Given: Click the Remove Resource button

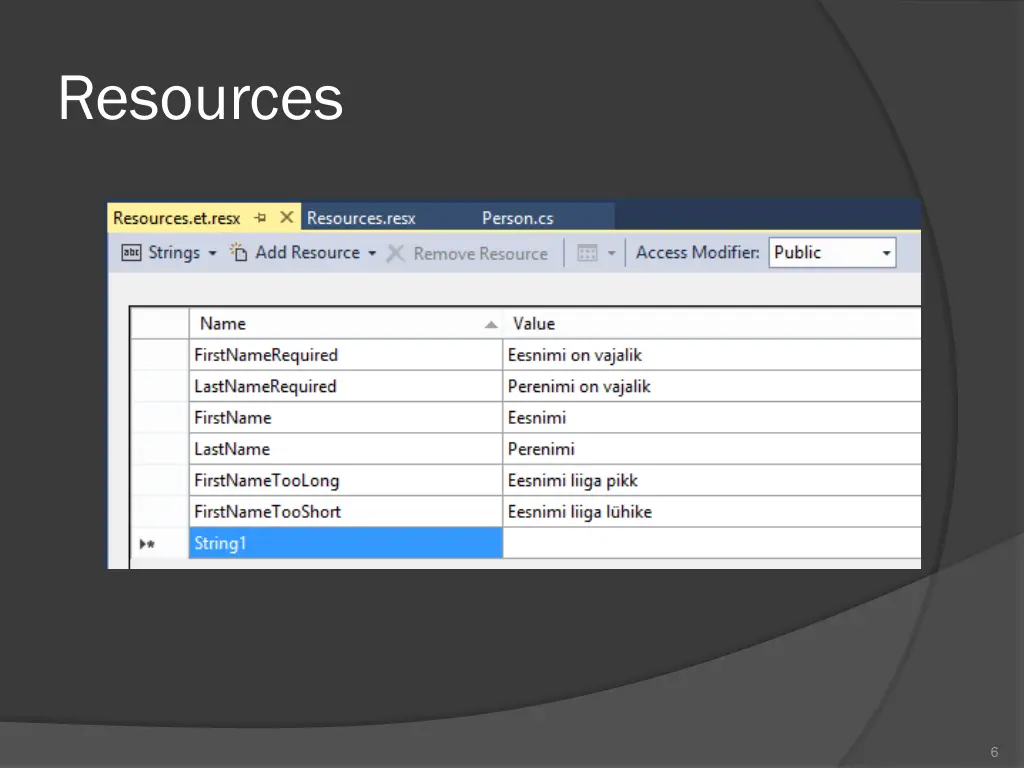Looking at the screenshot, I should tap(480, 253).
